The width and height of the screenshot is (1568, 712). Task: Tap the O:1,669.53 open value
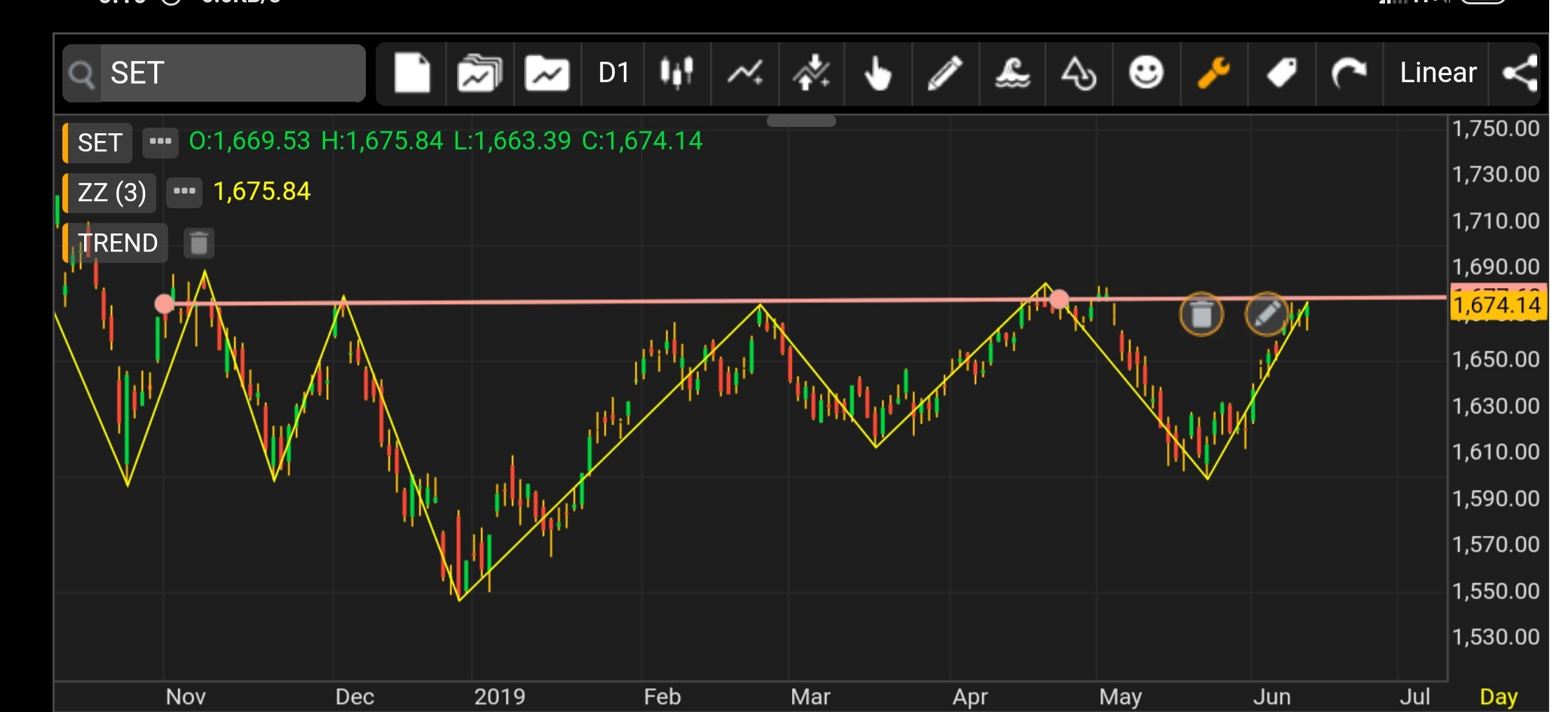click(x=250, y=141)
